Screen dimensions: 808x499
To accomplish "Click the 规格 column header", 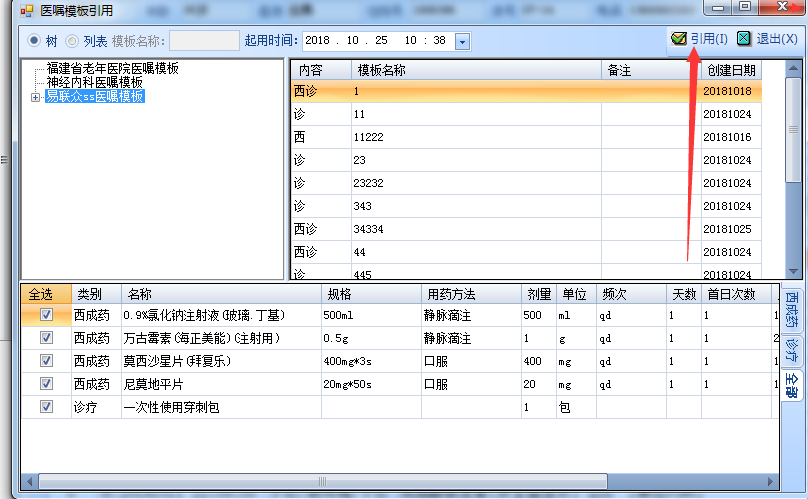I will tap(371, 294).
